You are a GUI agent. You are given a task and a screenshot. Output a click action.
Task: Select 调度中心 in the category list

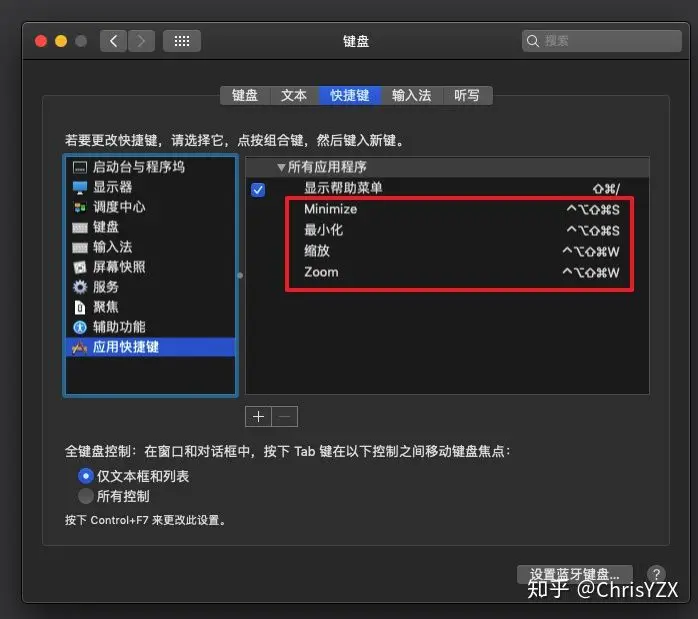click(x=150, y=207)
